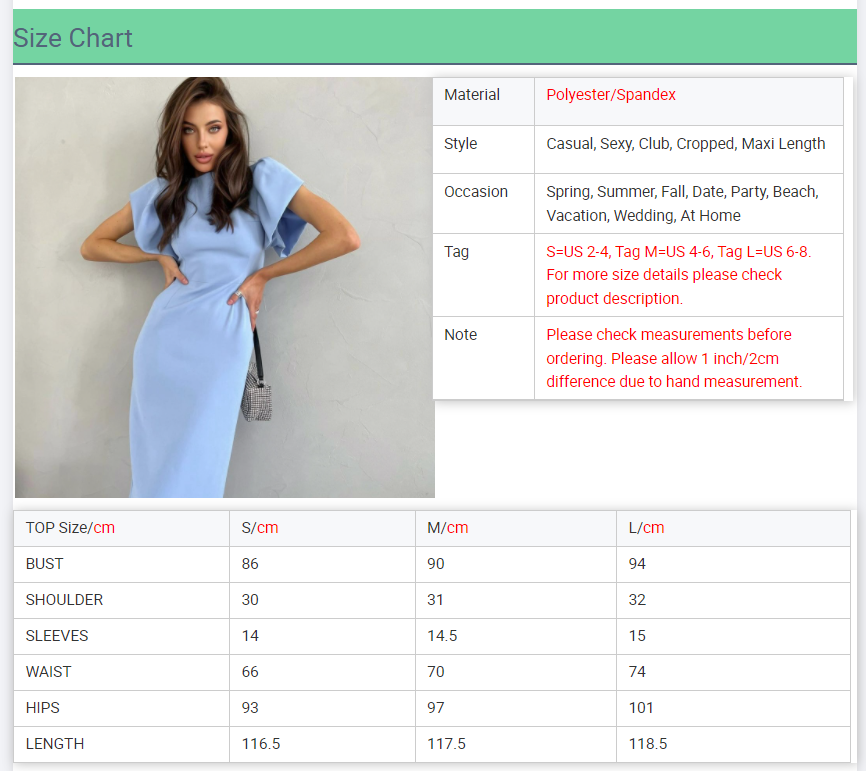Click the Size Chart heading
This screenshot has width=866, height=771.
pos(73,38)
